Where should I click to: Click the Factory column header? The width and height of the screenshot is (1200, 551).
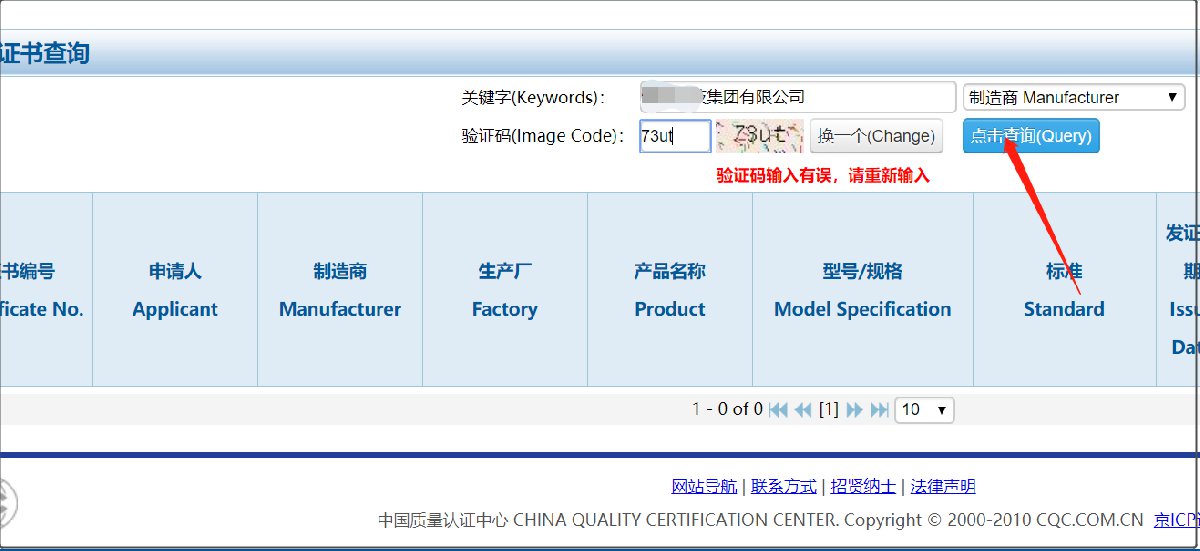click(x=505, y=290)
